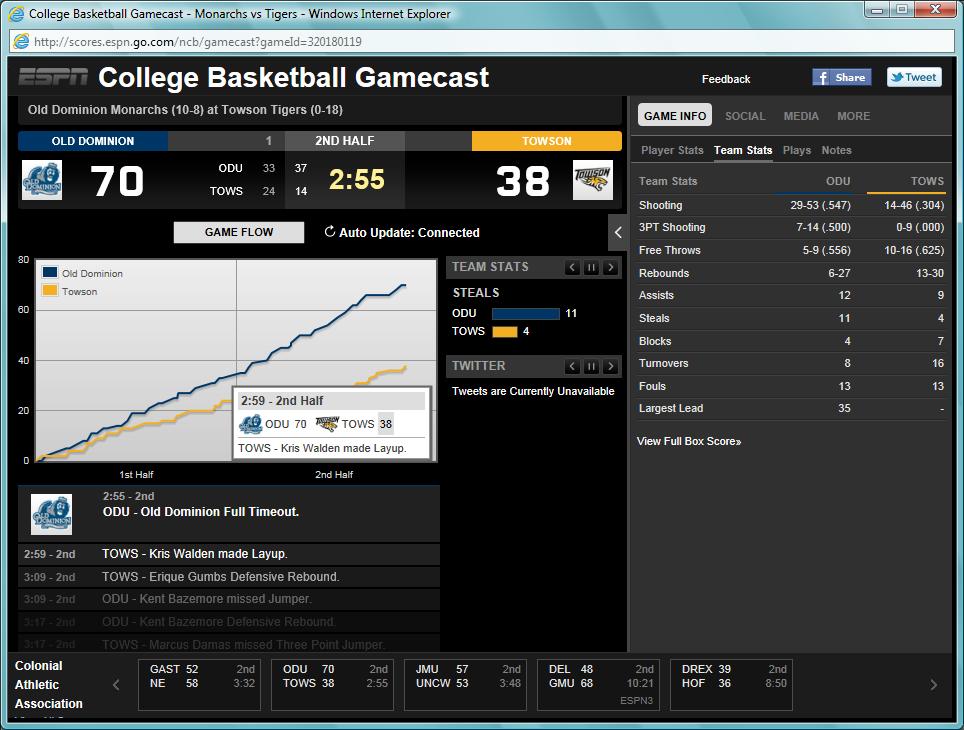Click the Towson logo in the game flow tooltip
The image size is (964, 730).
click(327, 424)
